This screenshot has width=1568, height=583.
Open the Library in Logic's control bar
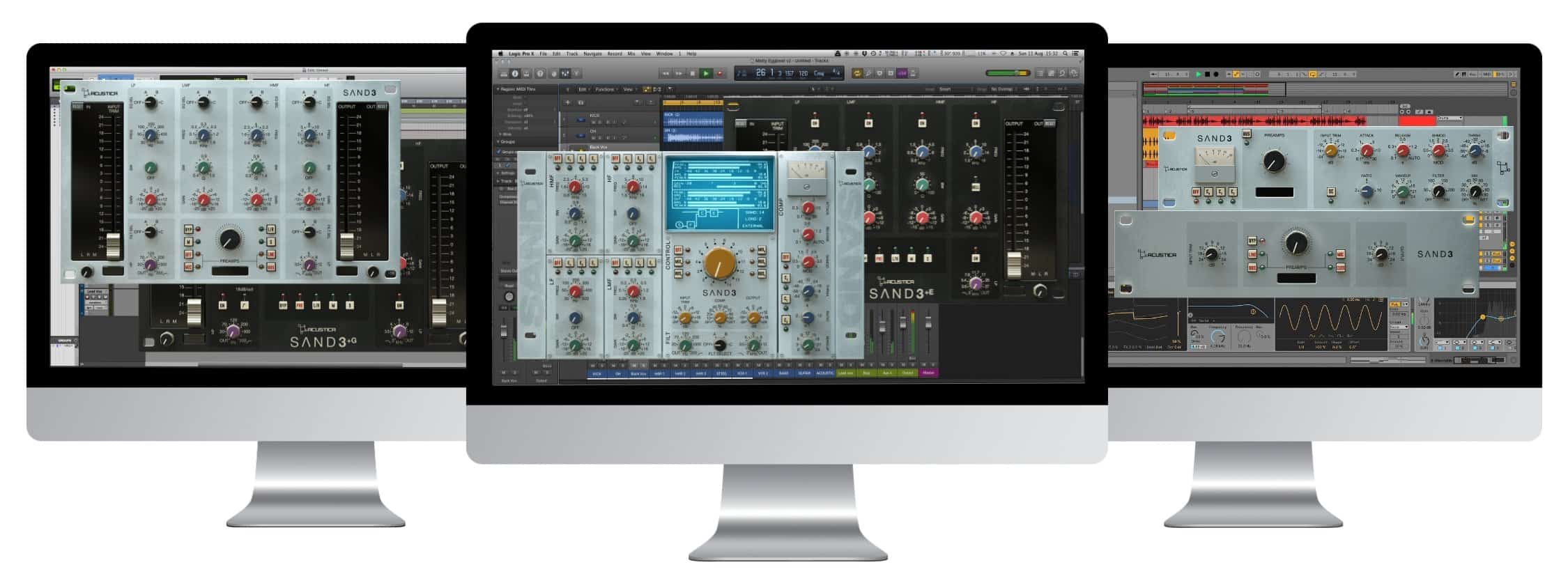click(504, 73)
